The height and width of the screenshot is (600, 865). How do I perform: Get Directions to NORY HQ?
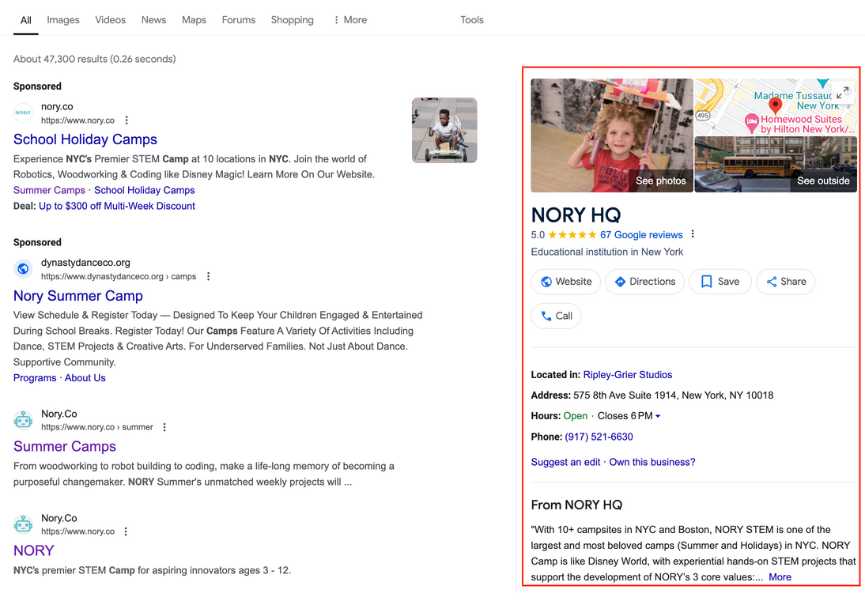[644, 282]
